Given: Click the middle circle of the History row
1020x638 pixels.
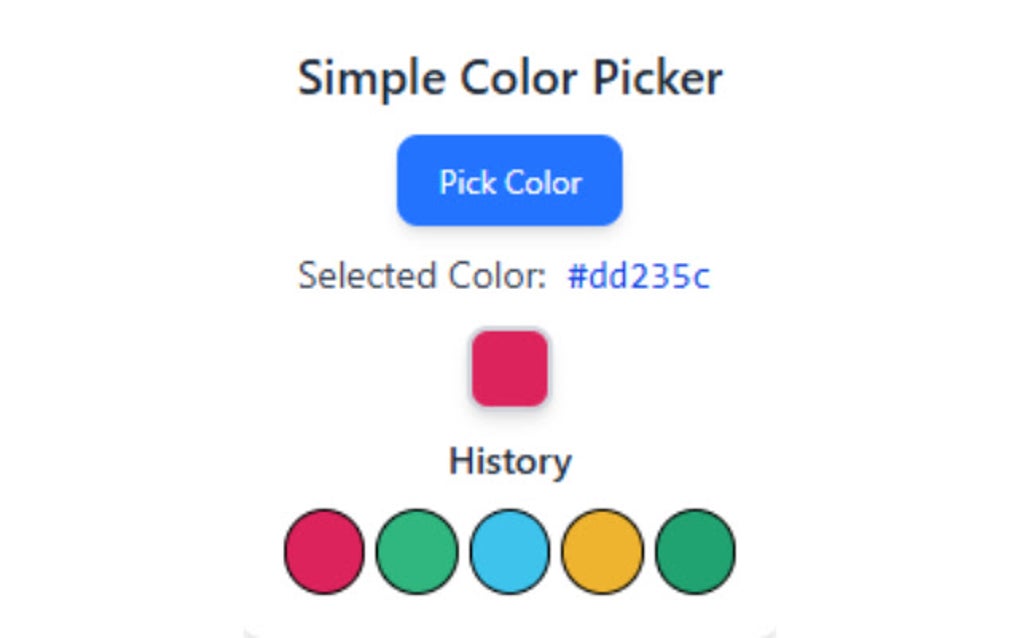Looking at the screenshot, I should (509, 549).
